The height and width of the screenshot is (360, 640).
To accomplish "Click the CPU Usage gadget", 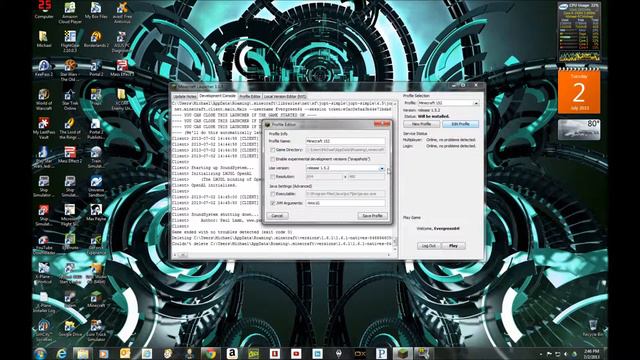I will point(579,32).
